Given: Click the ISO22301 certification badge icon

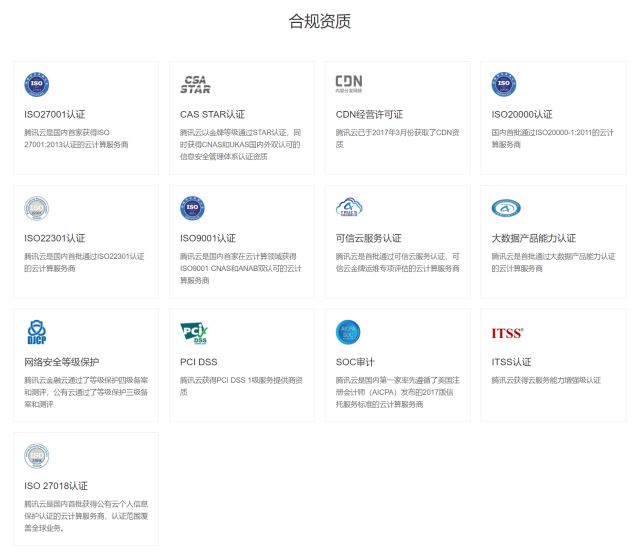Looking at the screenshot, I should point(37,208).
